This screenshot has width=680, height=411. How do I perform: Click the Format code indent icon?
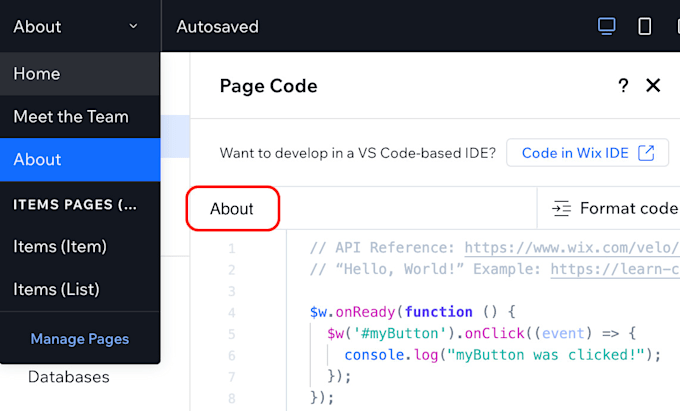pos(562,209)
